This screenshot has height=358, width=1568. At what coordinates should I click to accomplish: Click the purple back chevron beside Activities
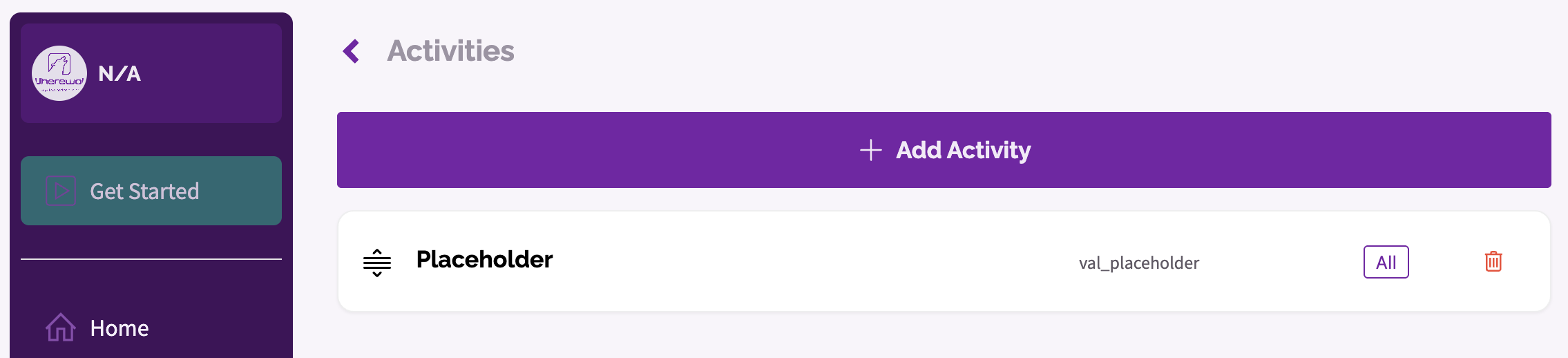(351, 51)
